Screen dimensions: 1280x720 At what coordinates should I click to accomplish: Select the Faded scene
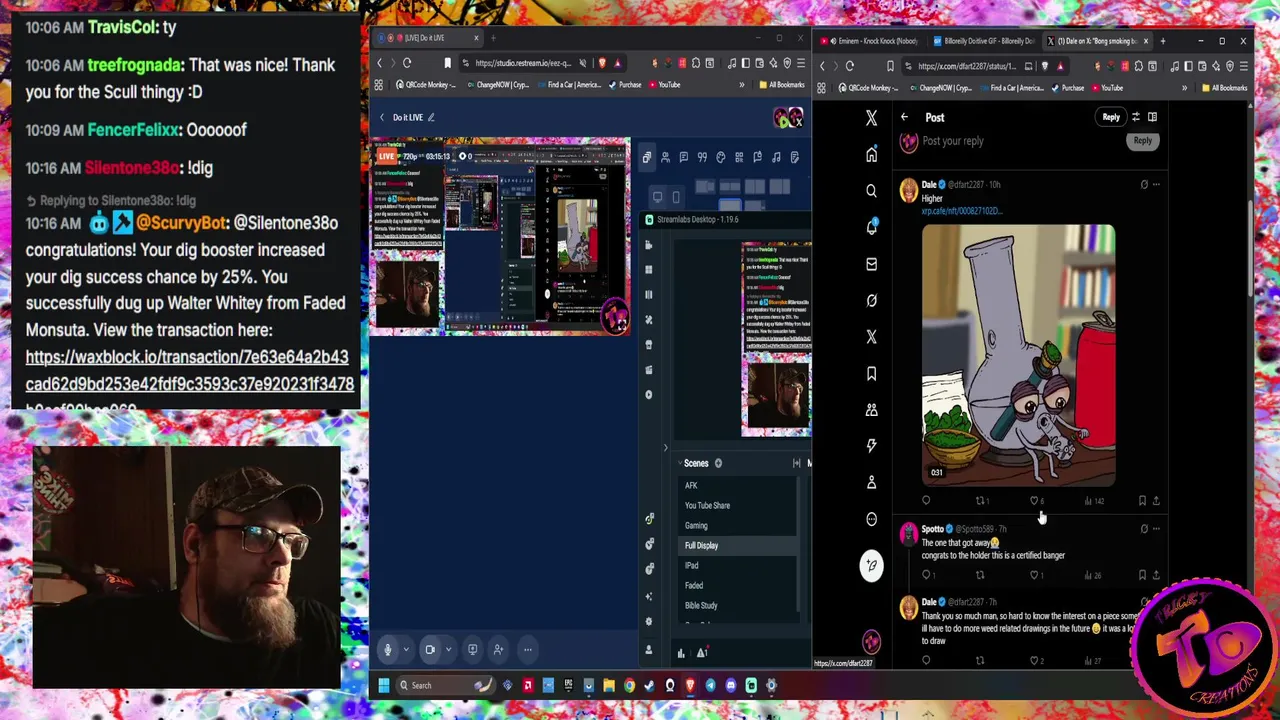coord(694,585)
